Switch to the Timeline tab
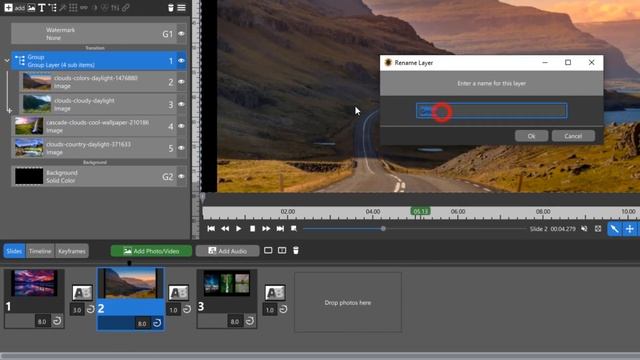 (x=40, y=251)
